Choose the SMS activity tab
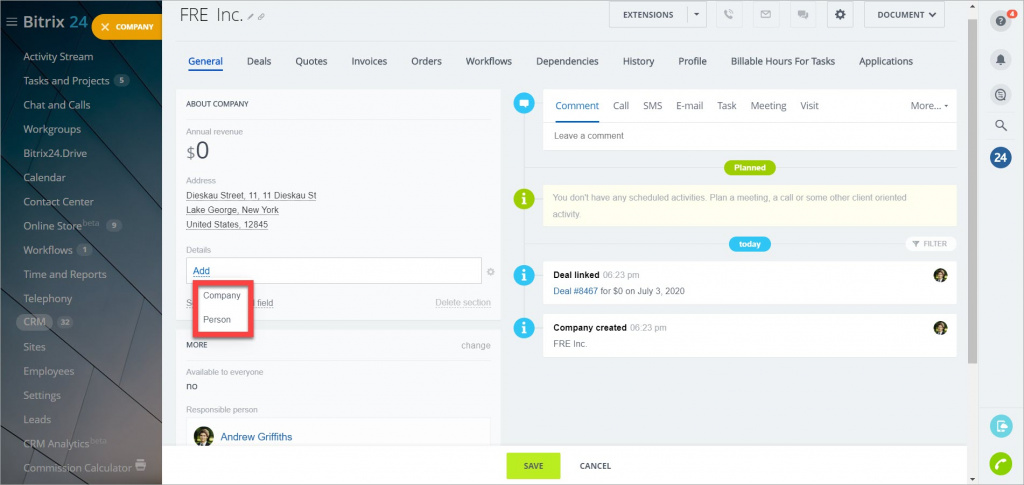This screenshot has width=1024, height=485. point(652,106)
